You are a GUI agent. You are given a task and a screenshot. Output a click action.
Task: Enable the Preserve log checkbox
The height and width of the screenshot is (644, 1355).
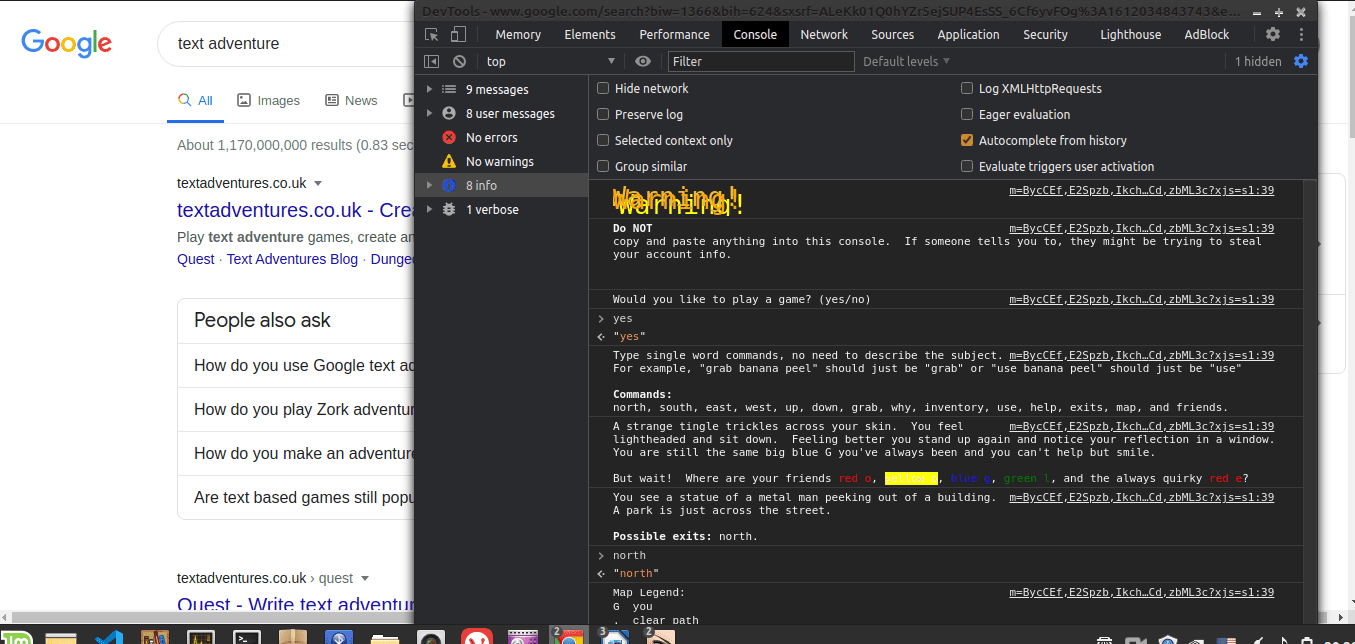pyautogui.click(x=603, y=114)
